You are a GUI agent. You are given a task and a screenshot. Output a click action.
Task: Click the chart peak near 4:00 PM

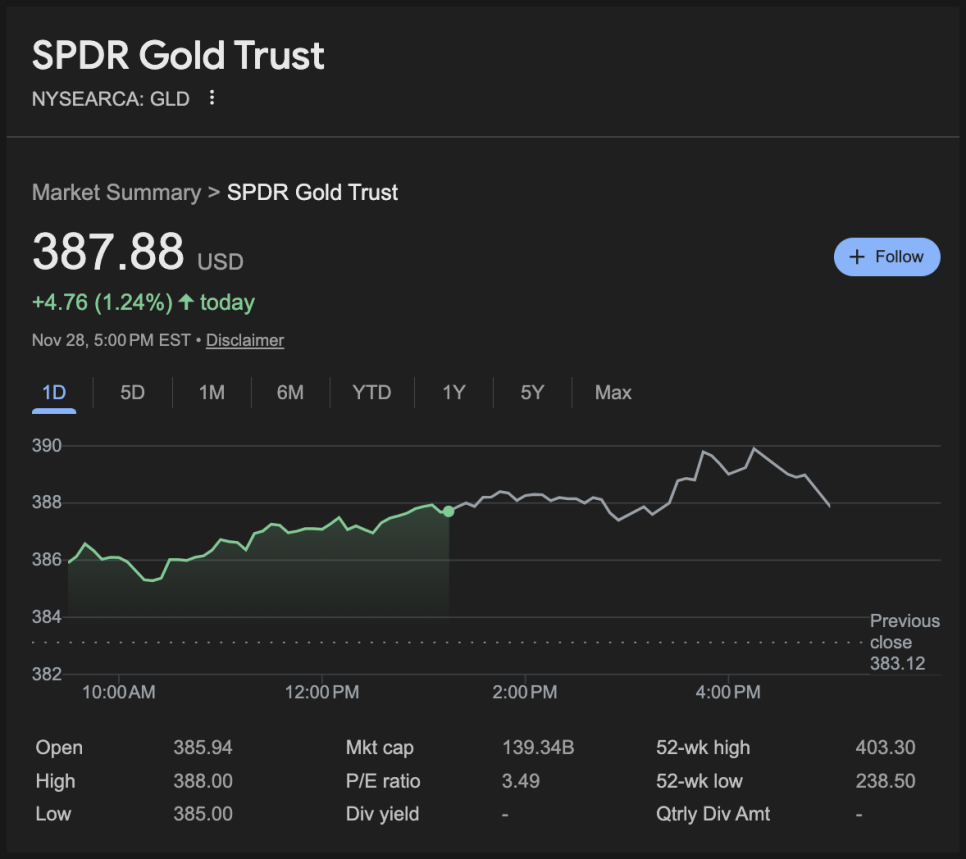[x=753, y=449]
